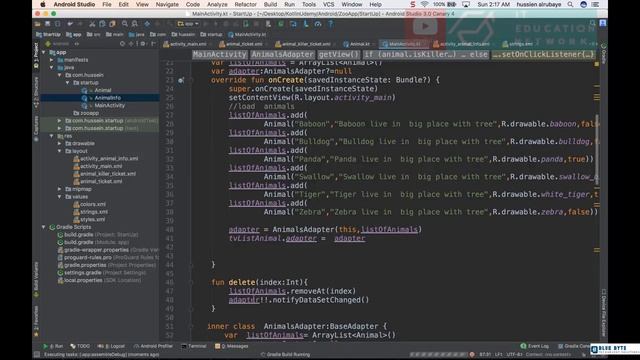640x360 pixels.
Task: Click the Find magnifier toolbar icon
Action: [x=125, y=24]
